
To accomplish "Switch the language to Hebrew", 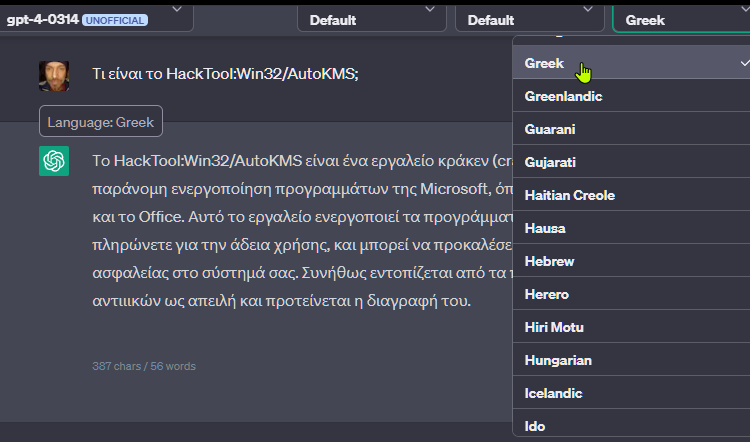I will tap(548, 261).
